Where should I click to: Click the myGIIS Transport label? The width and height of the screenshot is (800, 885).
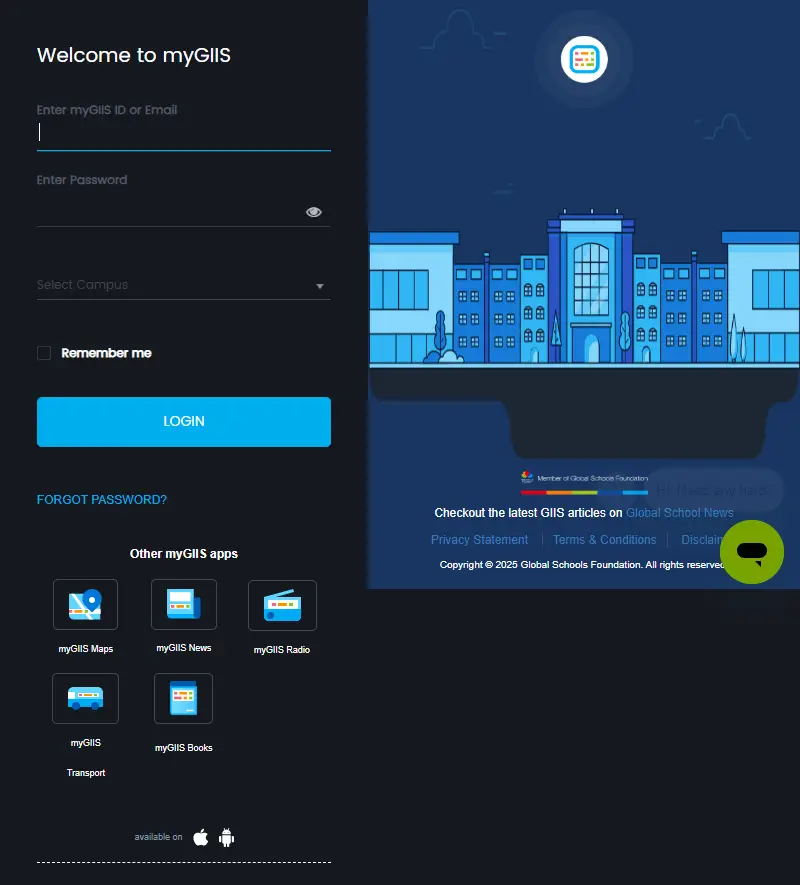coord(86,757)
